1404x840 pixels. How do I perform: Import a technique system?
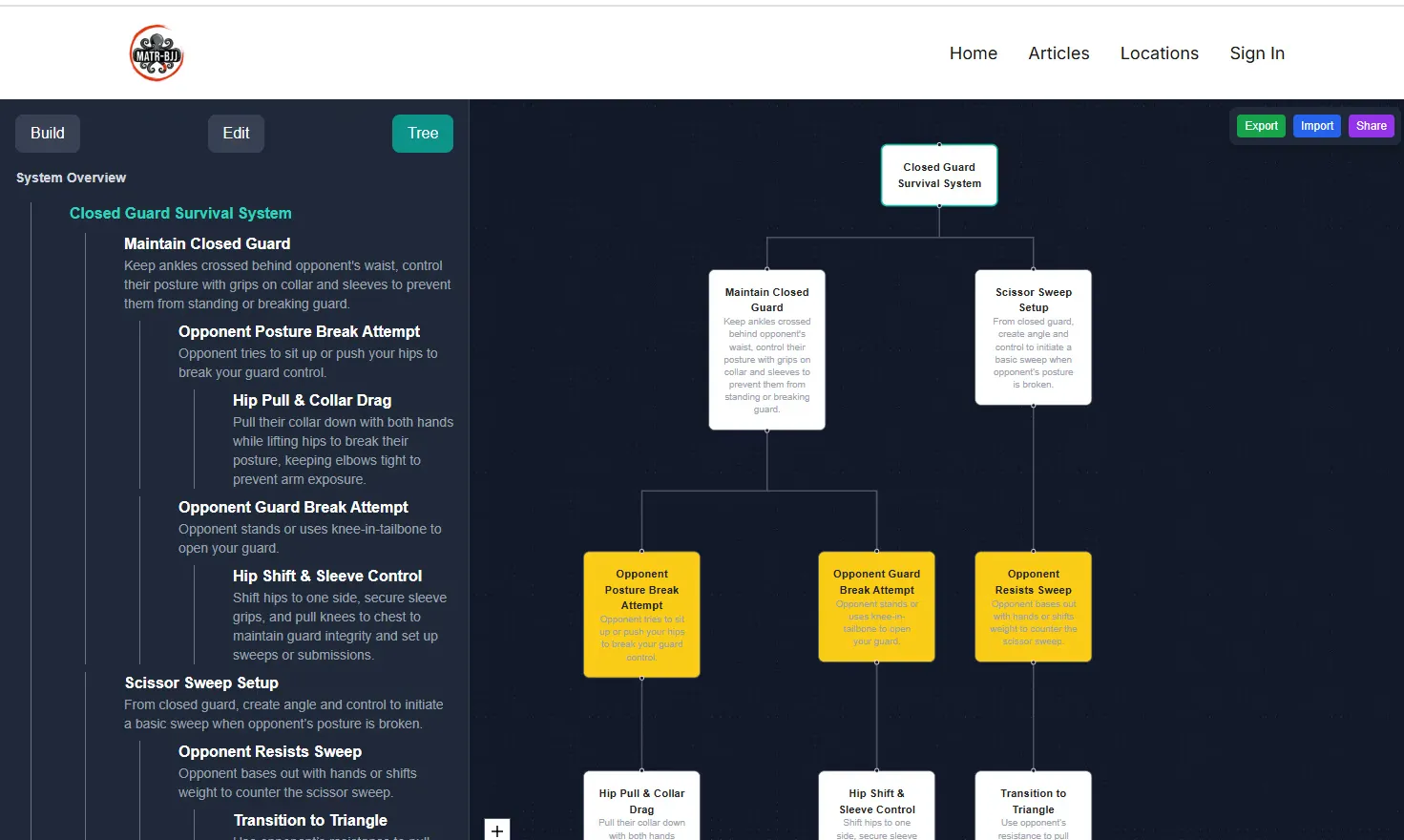click(1316, 125)
